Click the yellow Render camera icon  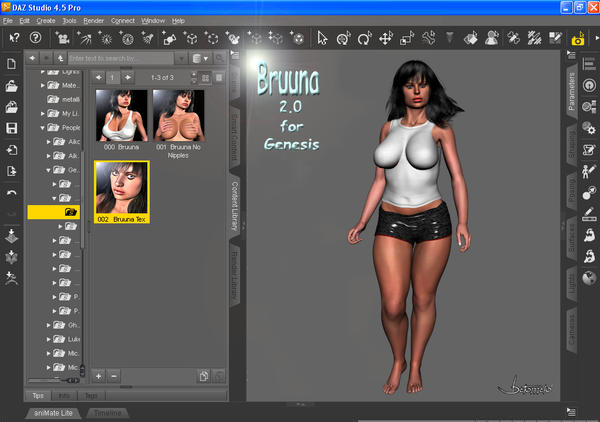pyautogui.click(x=578, y=38)
